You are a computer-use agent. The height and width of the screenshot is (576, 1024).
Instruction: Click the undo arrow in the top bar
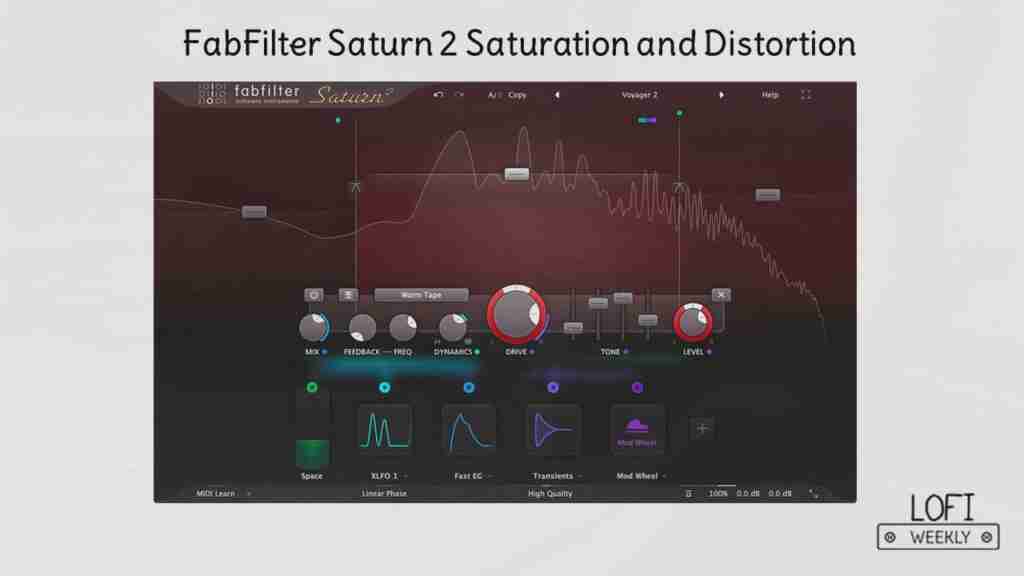438,95
